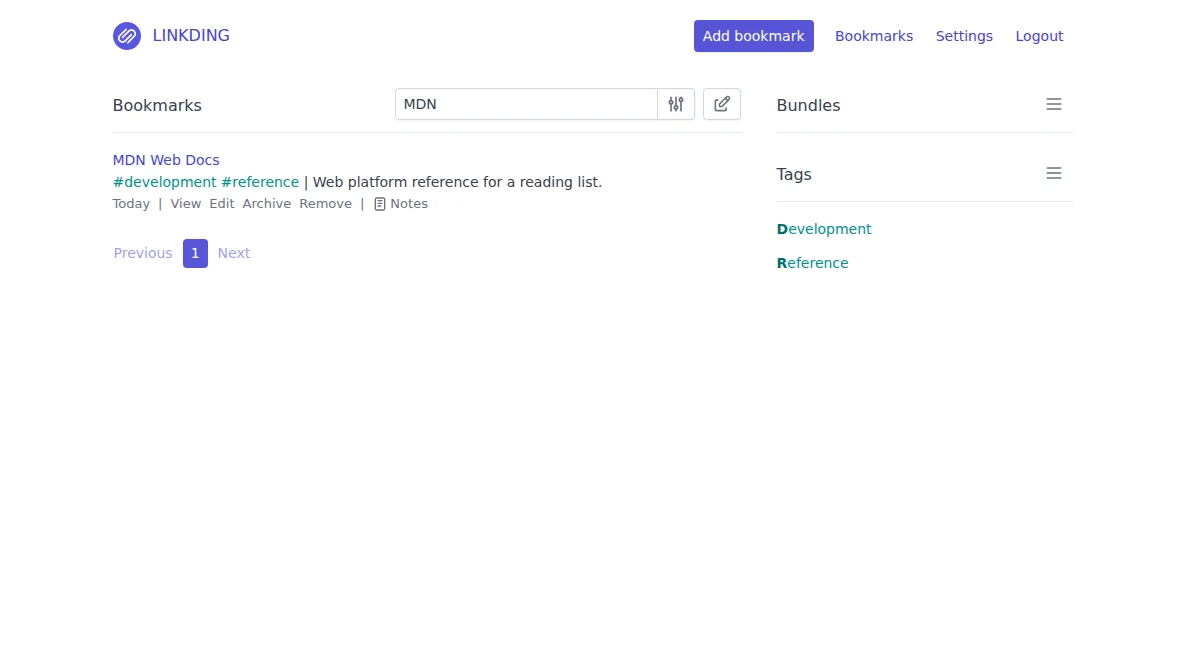Image resolution: width=1200 pixels, height=650 pixels.
Task: Open the search filter options icon
Action: [676, 104]
